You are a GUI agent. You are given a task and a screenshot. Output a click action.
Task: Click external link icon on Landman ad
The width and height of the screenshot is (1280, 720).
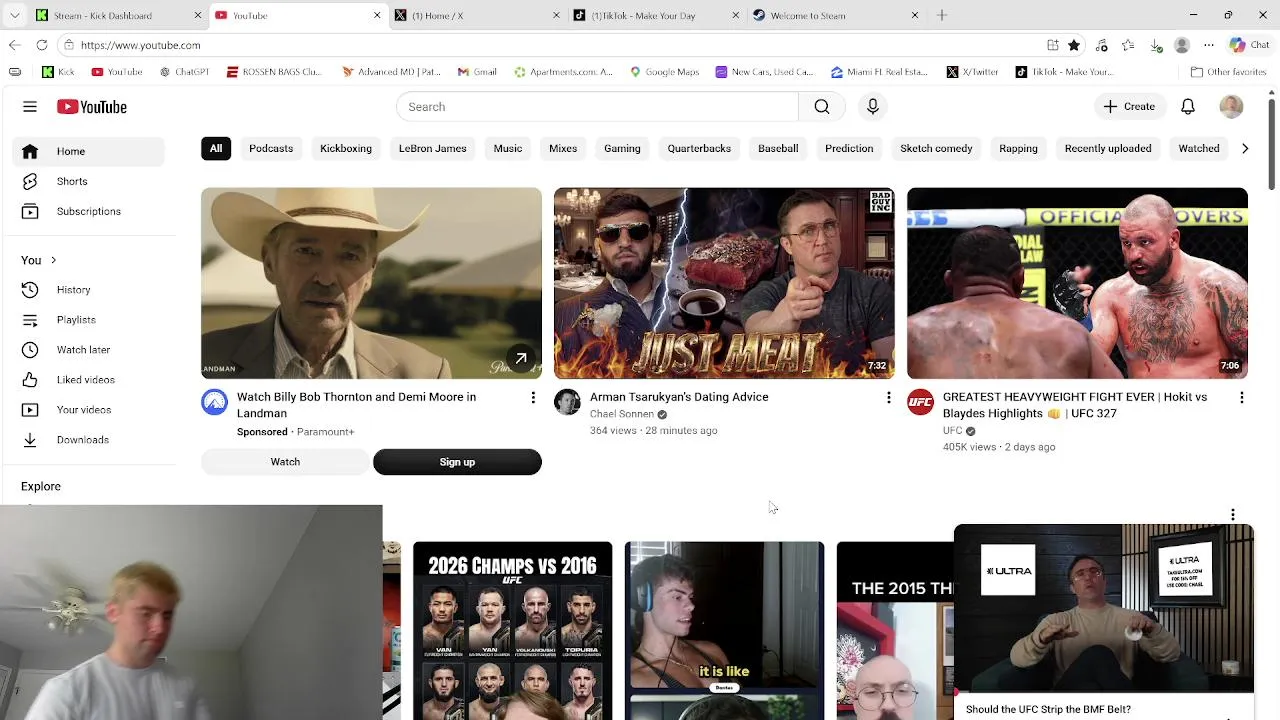point(521,358)
